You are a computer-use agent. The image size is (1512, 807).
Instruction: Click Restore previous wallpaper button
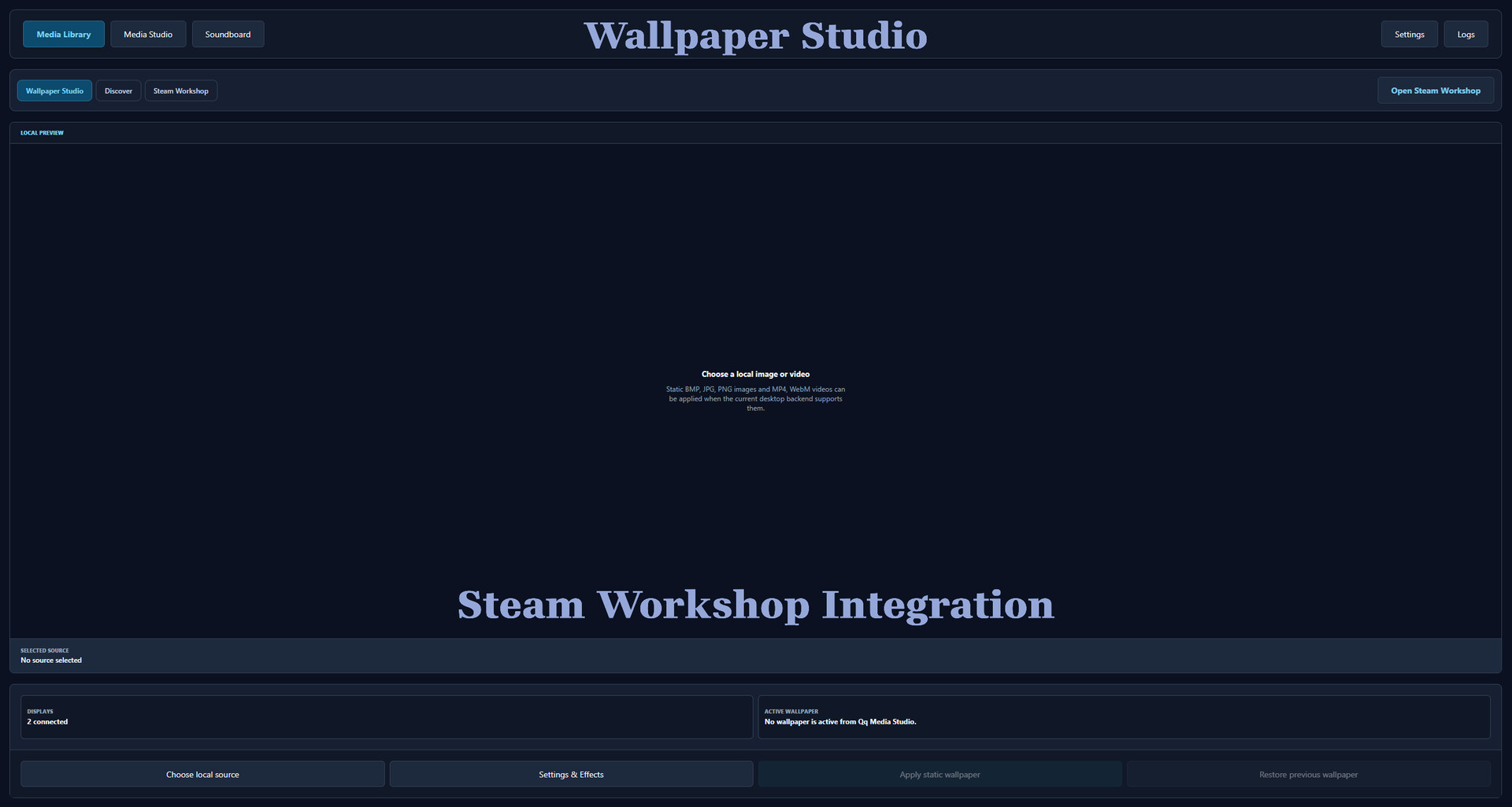1309,775
